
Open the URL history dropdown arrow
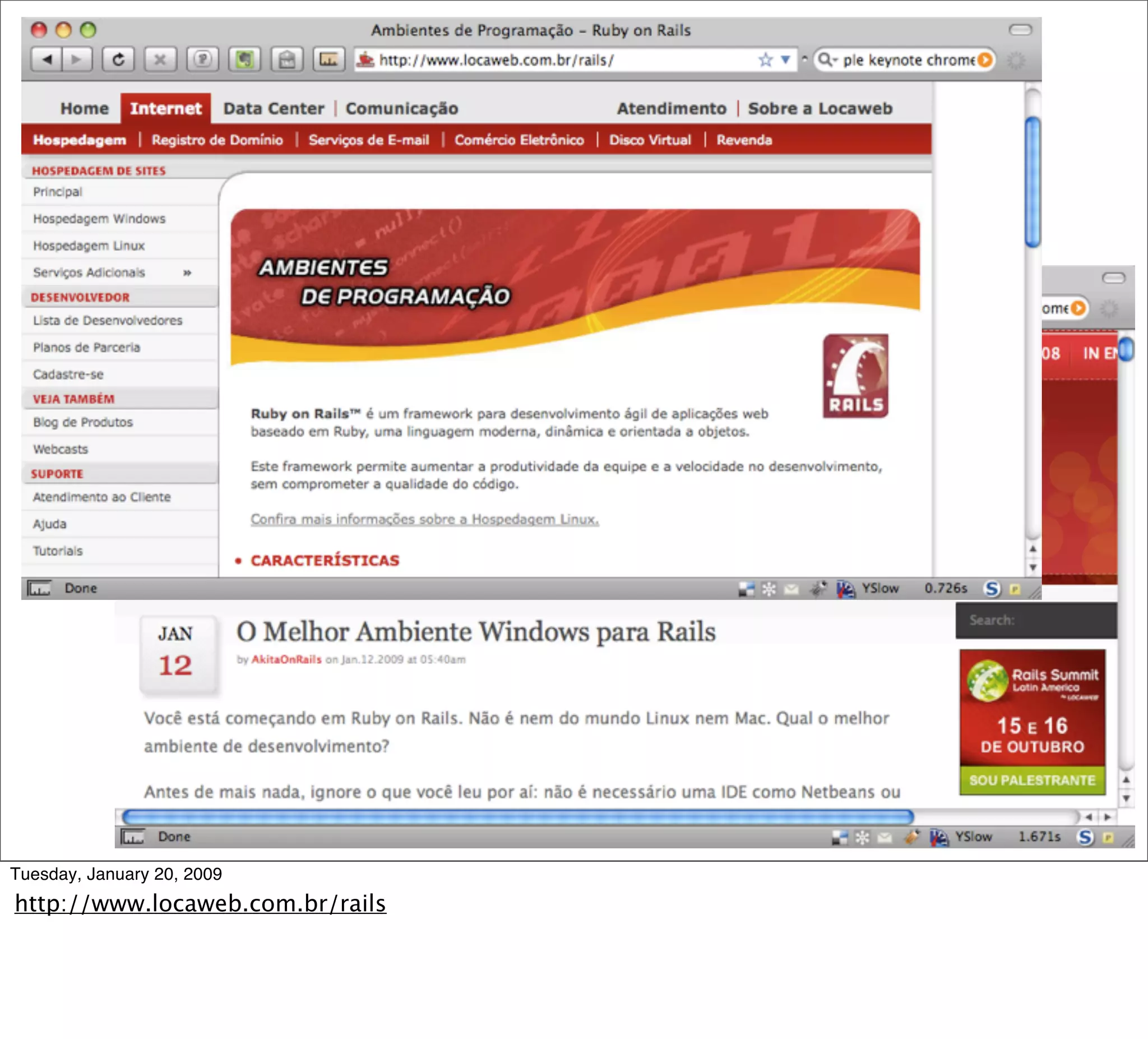[x=786, y=60]
